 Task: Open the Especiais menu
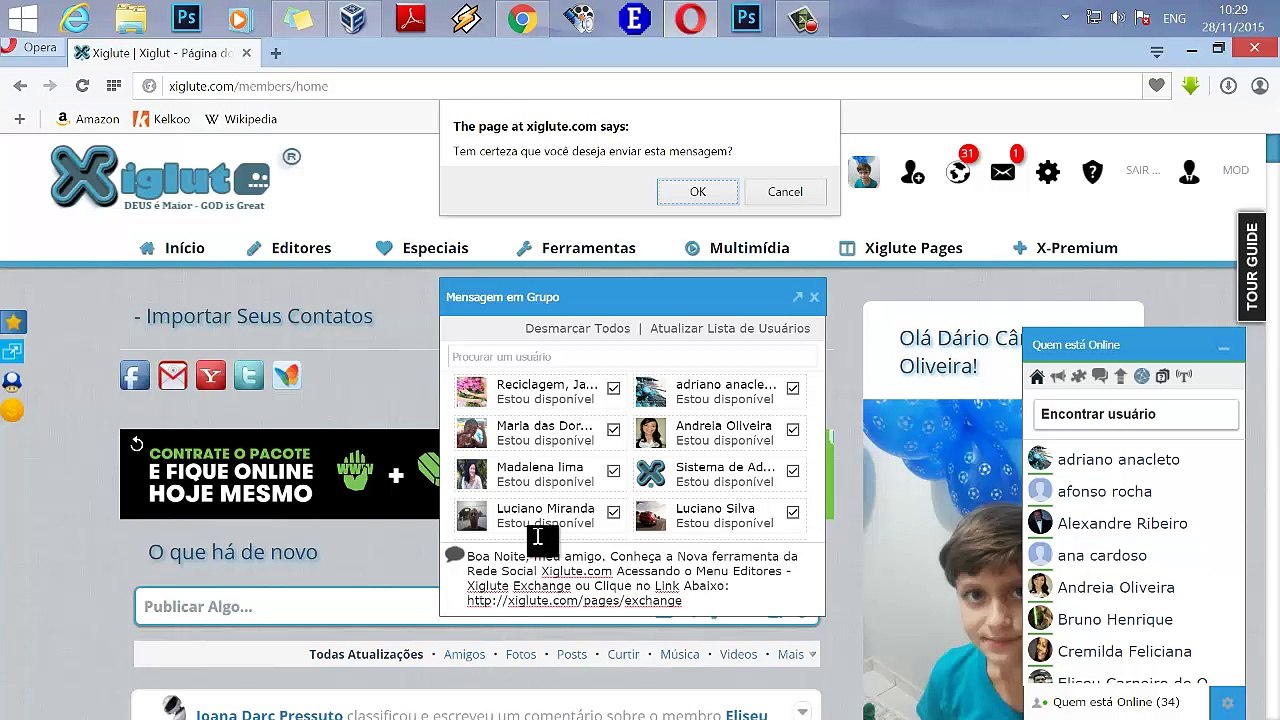pos(422,248)
